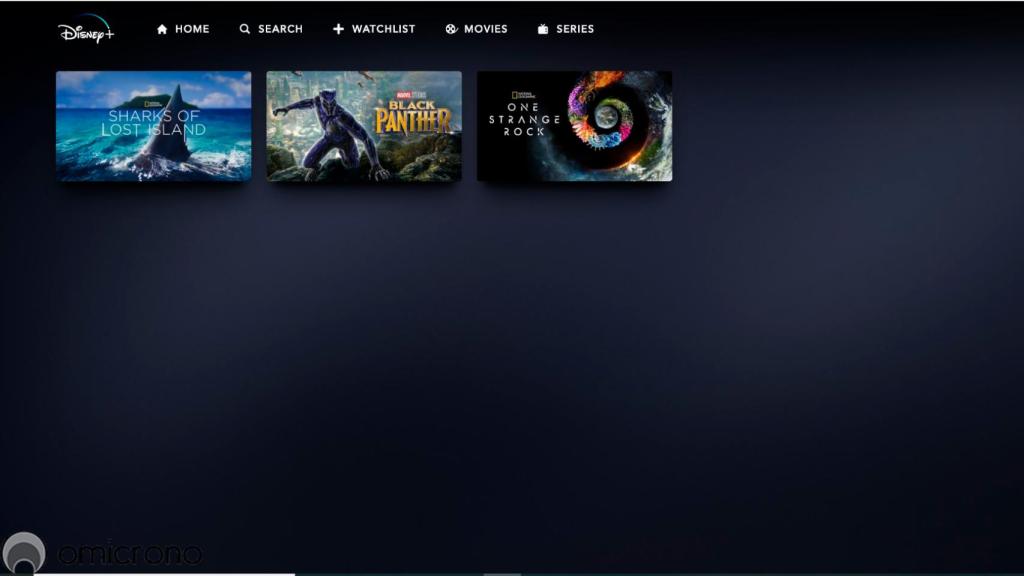This screenshot has height=576, width=1024.
Task: Click the omicrono circular logo watermark
Action: [x=24, y=553]
